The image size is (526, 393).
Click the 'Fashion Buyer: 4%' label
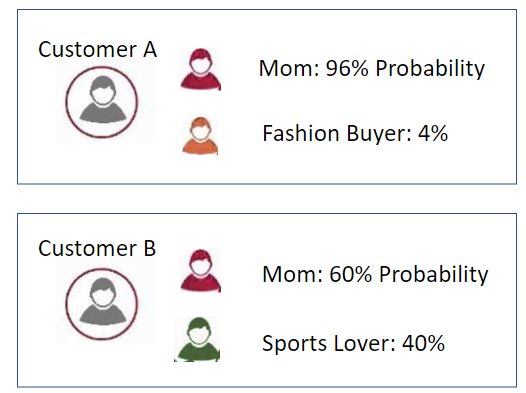(x=355, y=133)
